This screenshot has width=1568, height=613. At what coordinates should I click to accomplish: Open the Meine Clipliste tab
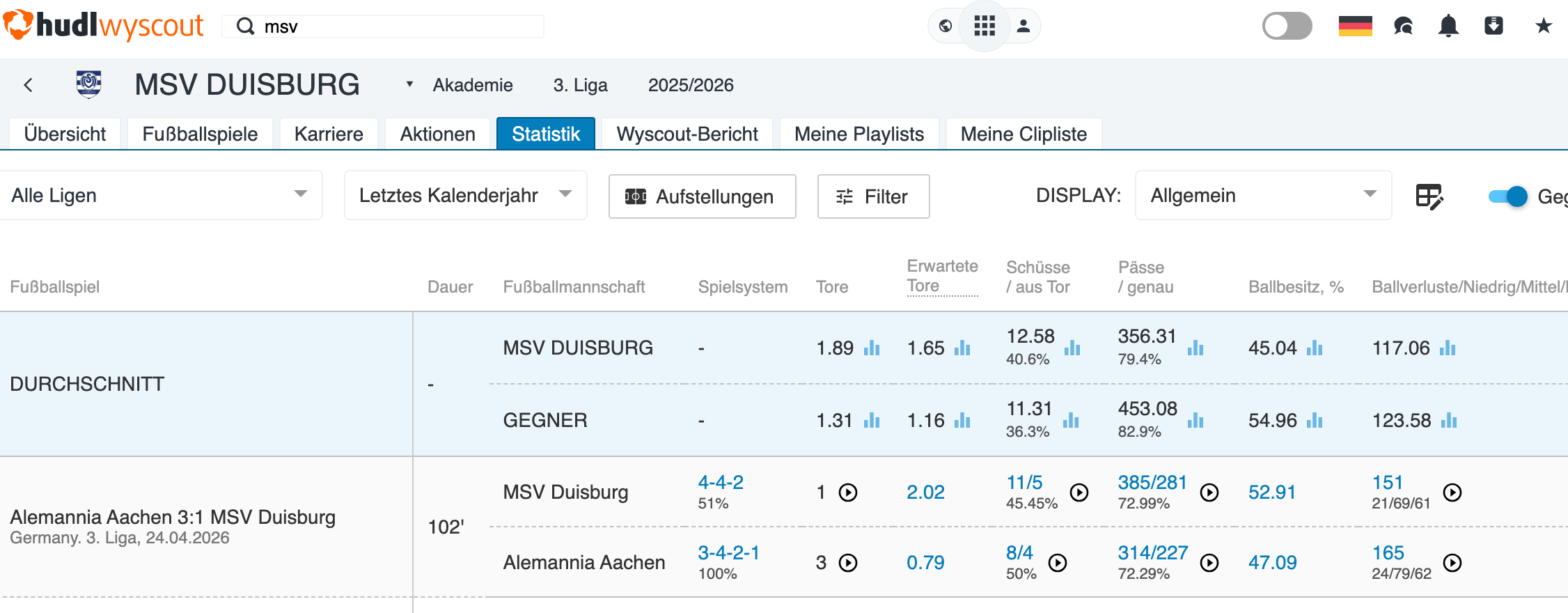1024,134
